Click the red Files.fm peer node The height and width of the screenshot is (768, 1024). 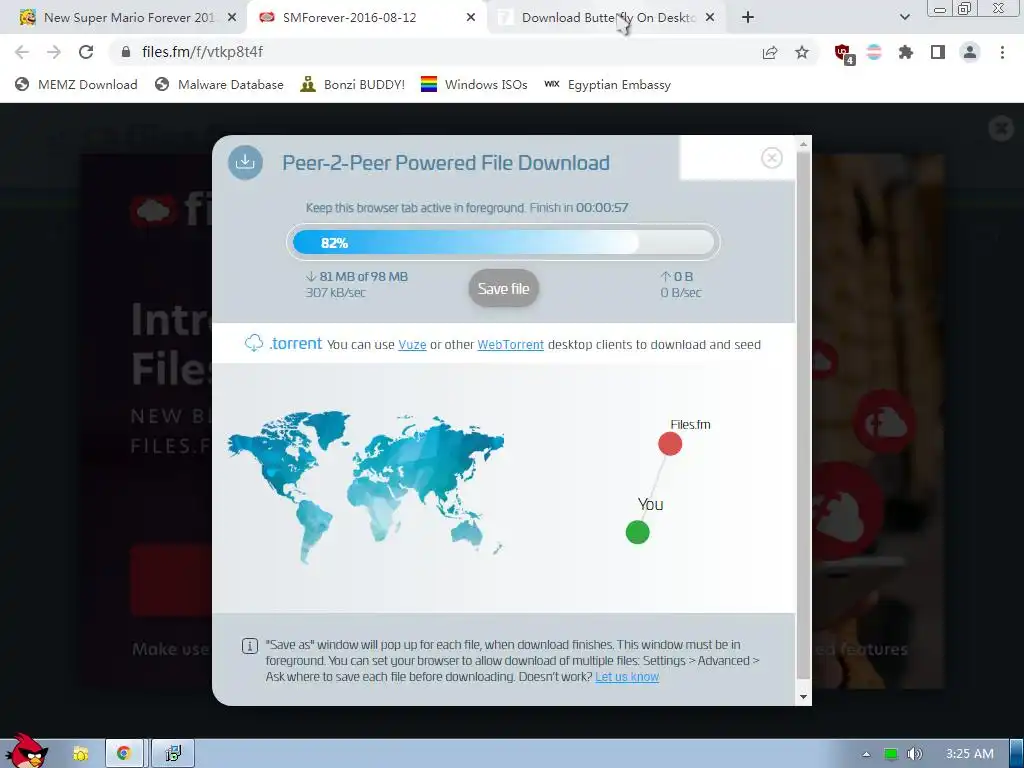pos(670,444)
